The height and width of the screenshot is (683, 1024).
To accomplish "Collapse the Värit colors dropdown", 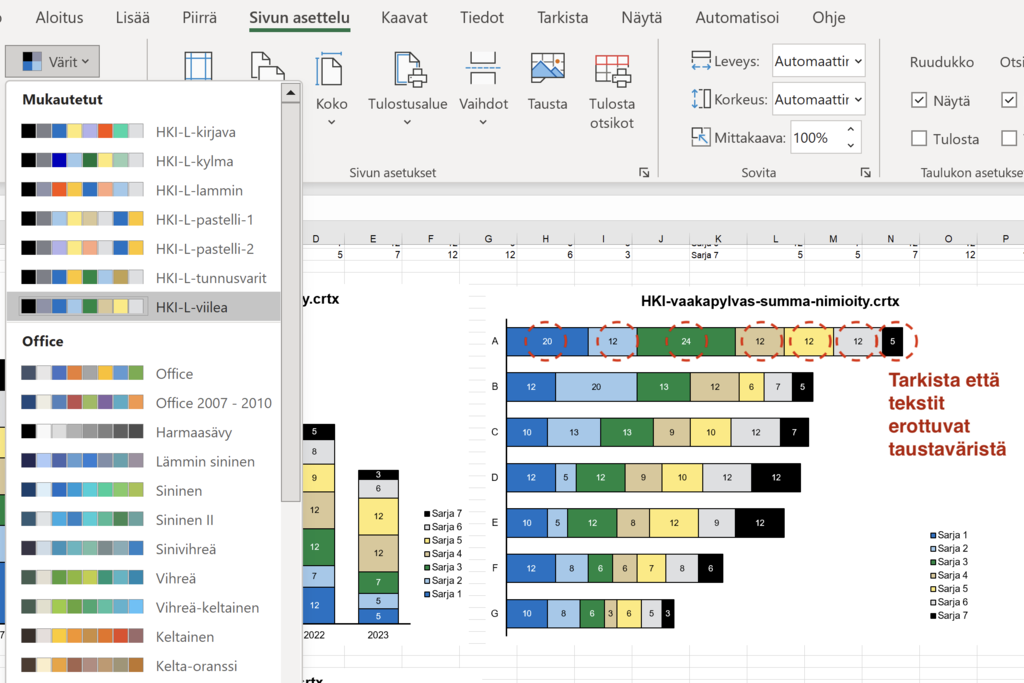I will 51,62.
